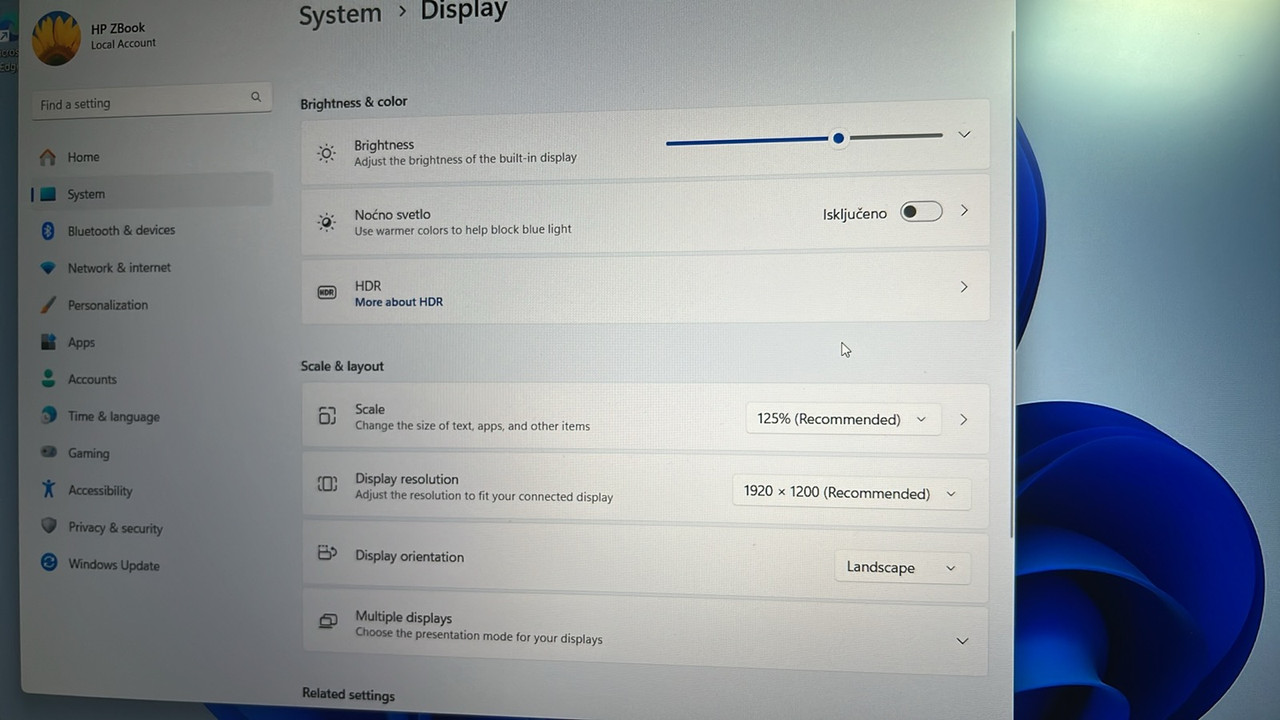This screenshot has width=1280, height=720.
Task: Click the Privacy & security shield icon
Action: click(48, 527)
